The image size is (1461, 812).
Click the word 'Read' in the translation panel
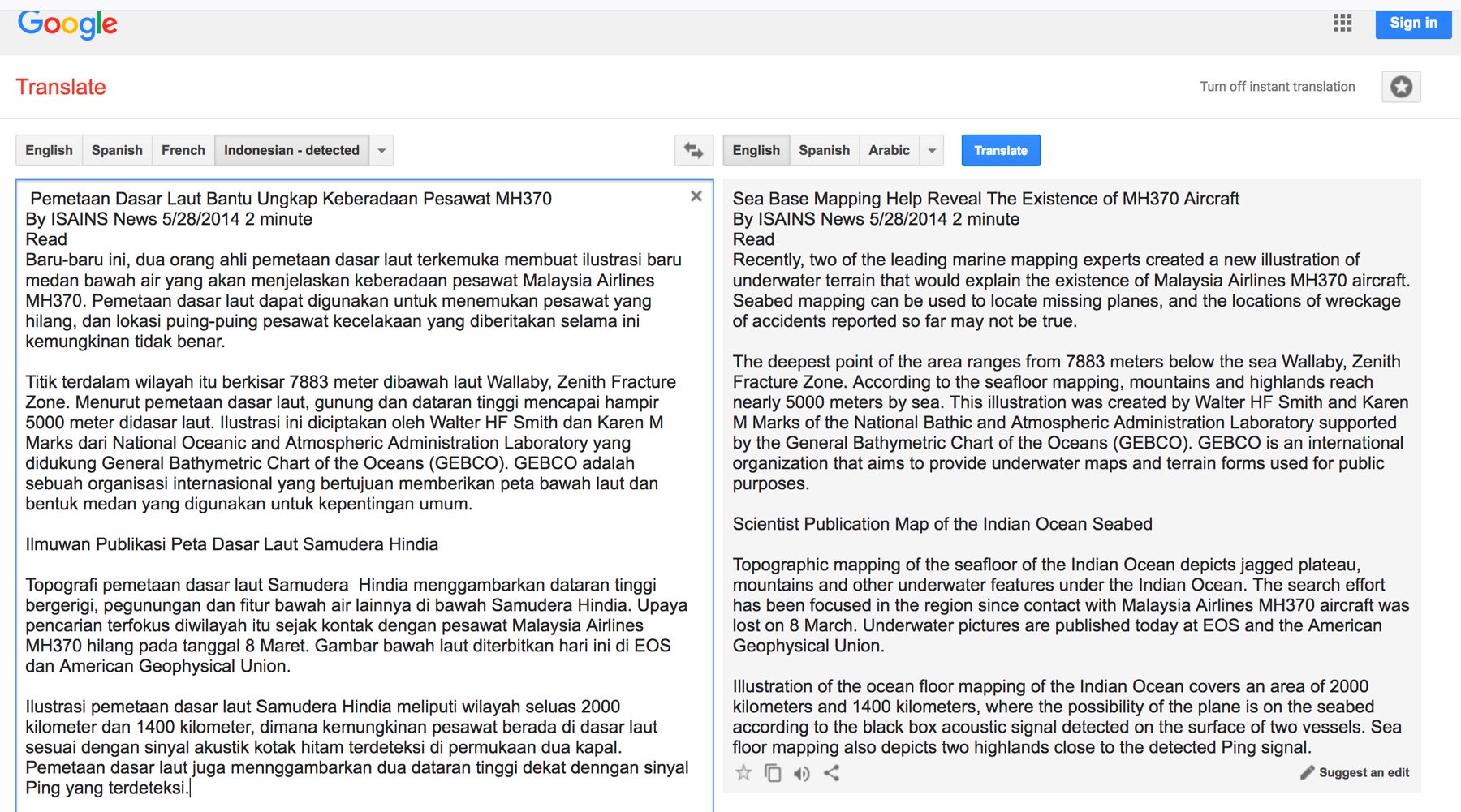[x=753, y=239]
